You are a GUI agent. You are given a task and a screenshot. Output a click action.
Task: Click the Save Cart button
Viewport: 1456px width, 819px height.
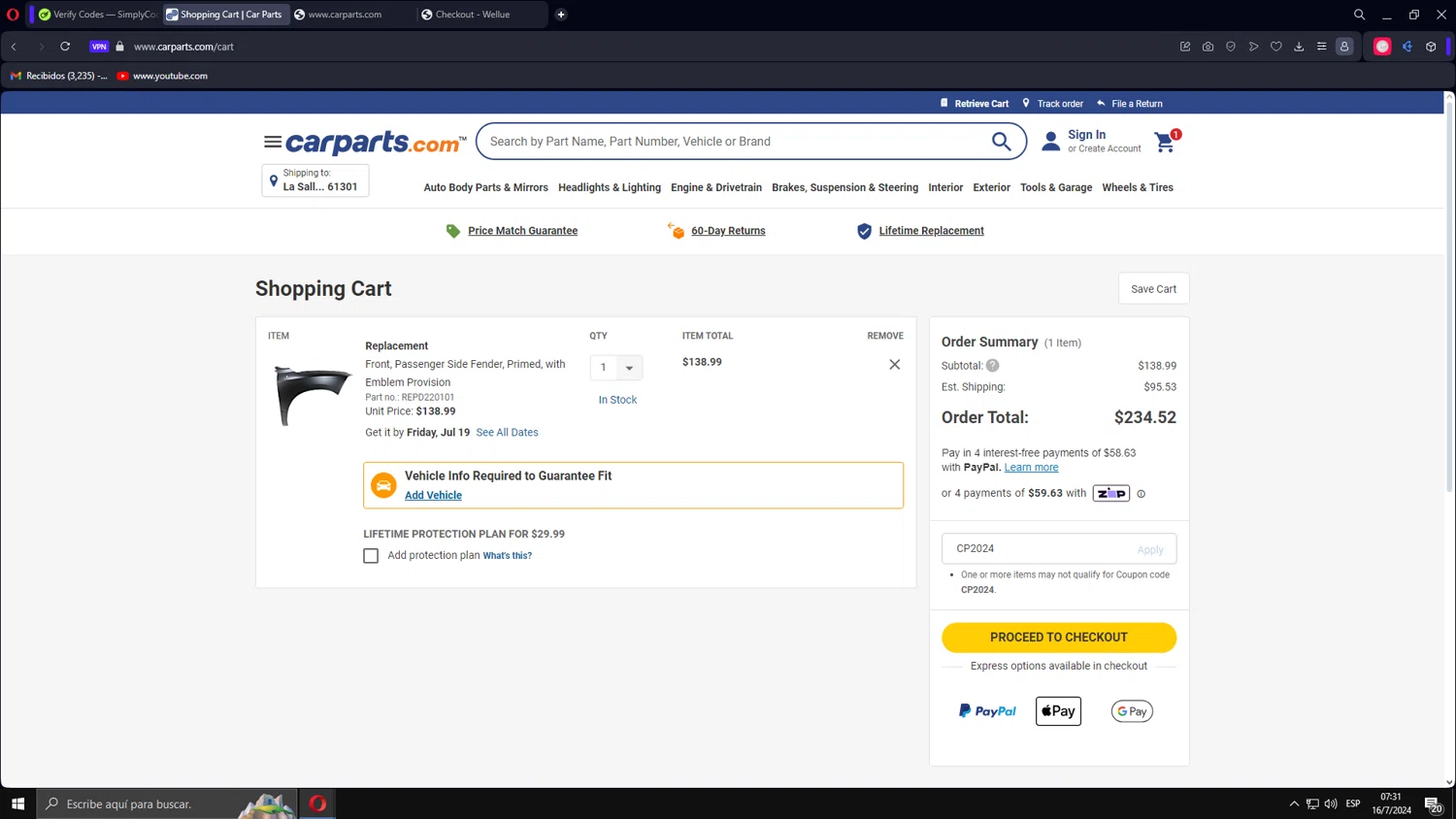tap(1153, 289)
